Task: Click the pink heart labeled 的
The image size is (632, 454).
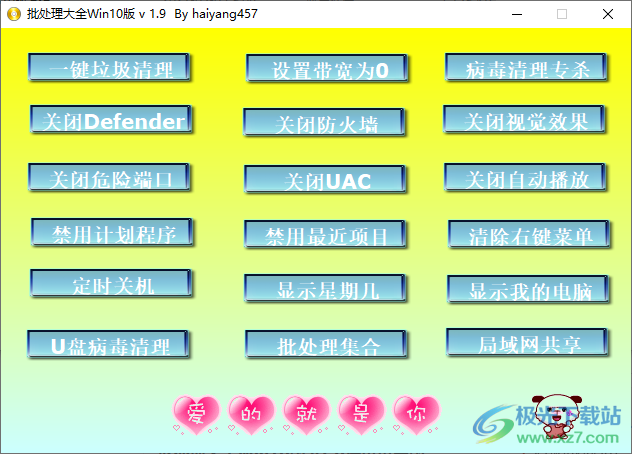Action: pyautogui.click(x=251, y=414)
